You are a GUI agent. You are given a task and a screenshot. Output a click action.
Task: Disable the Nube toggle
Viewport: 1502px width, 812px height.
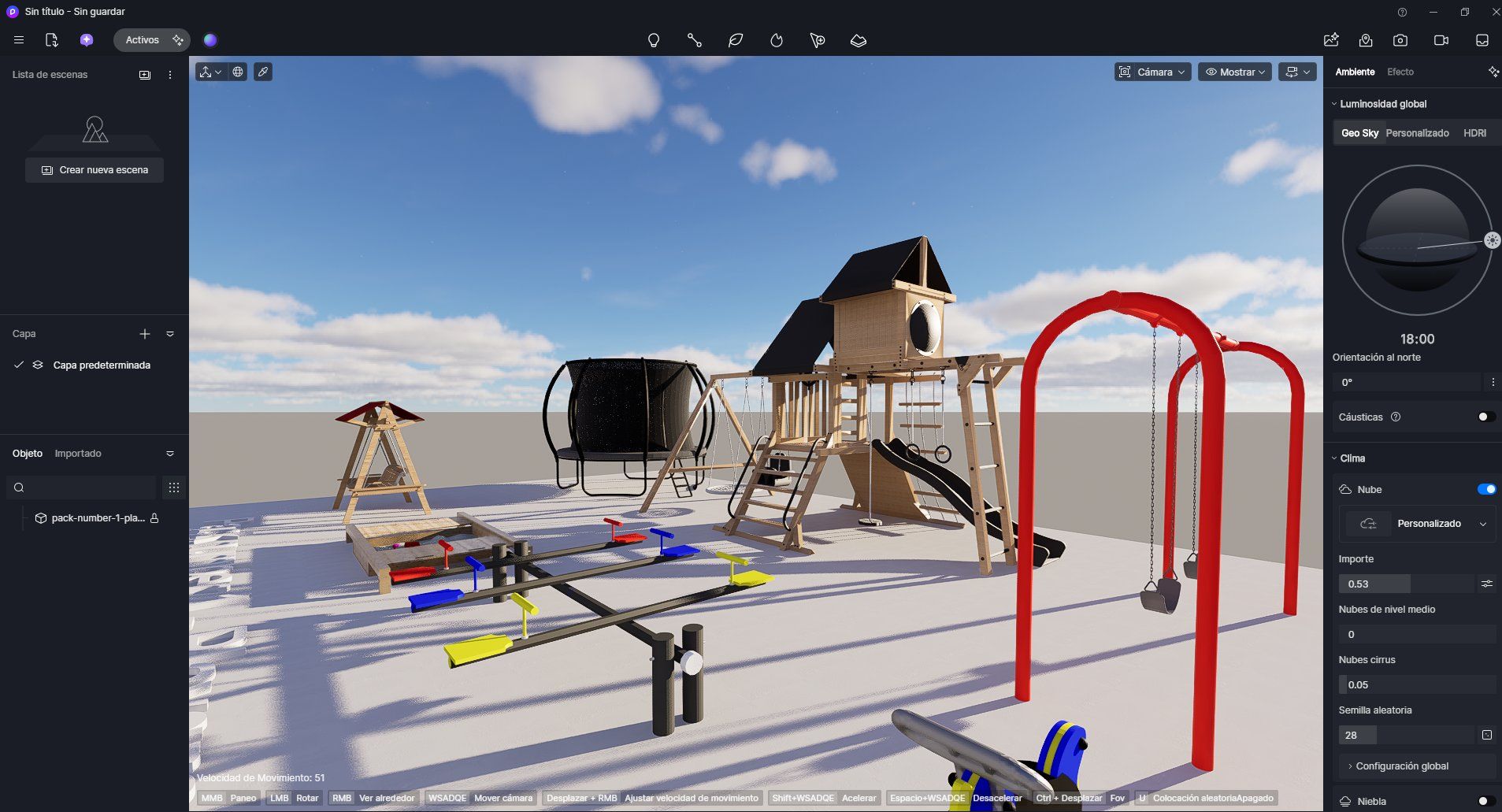pos(1486,489)
